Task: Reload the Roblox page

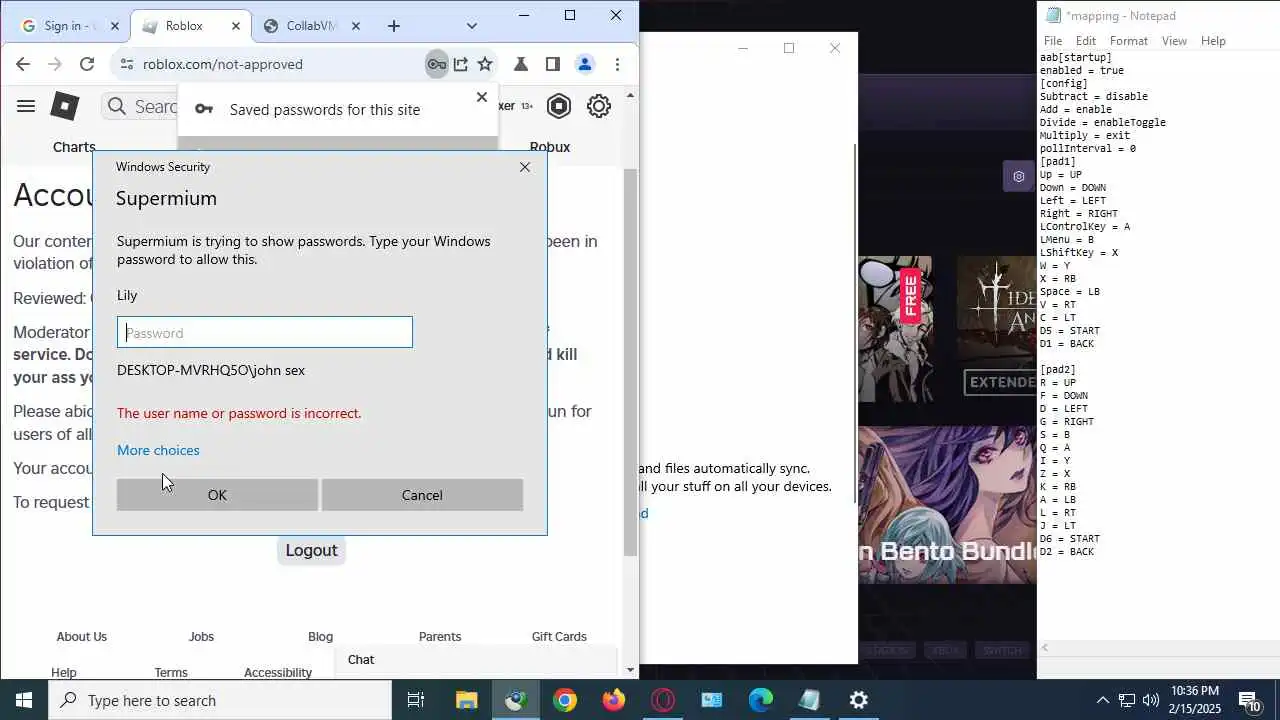Action: [x=87, y=64]
